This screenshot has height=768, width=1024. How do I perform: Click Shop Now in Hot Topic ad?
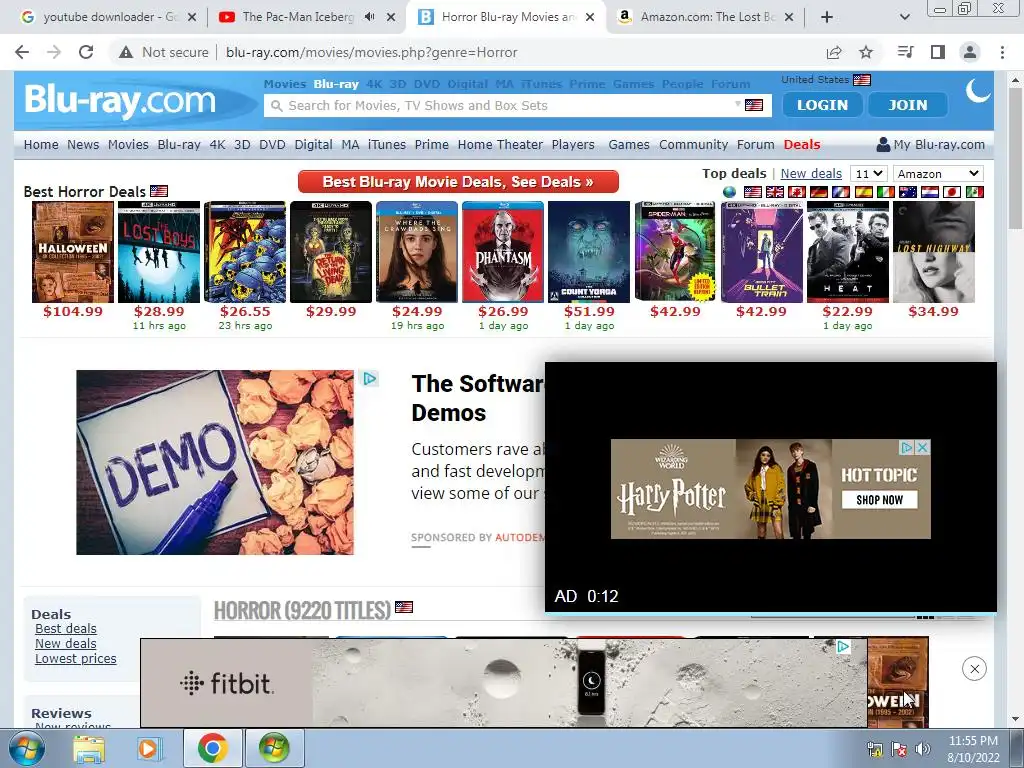point(879,500)
